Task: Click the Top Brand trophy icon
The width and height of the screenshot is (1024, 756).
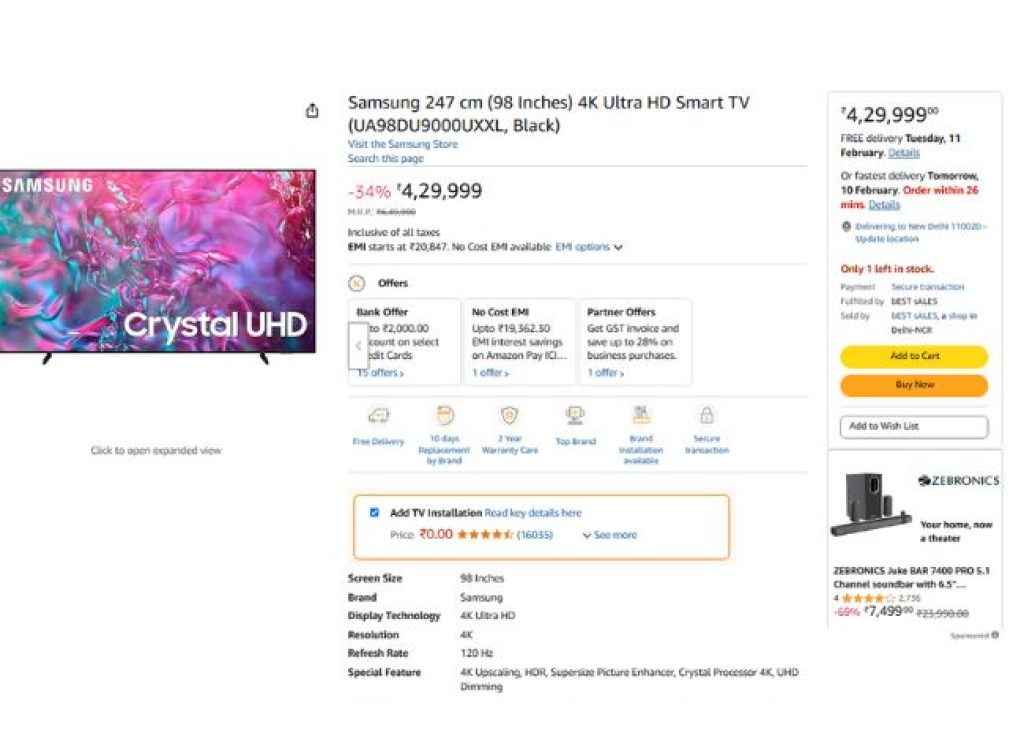Action: [x=575, y=415]
